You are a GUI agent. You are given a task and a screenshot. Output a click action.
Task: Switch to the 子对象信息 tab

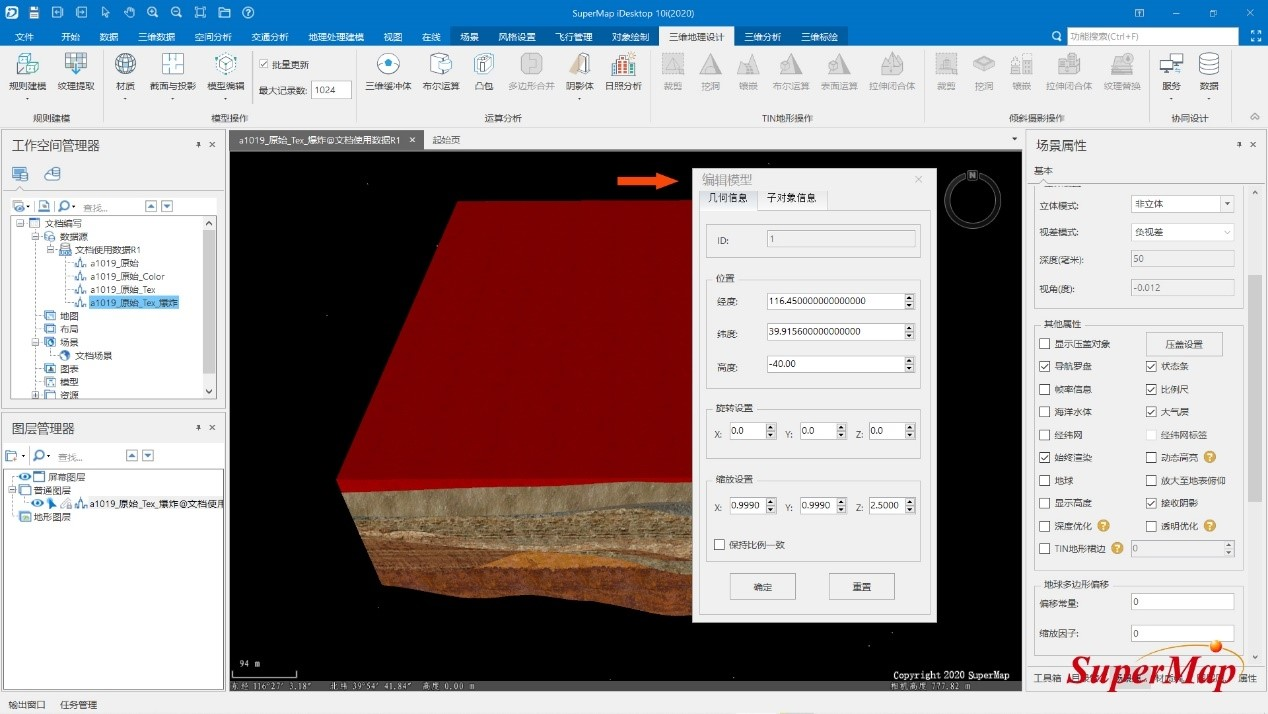pos(791,198)
